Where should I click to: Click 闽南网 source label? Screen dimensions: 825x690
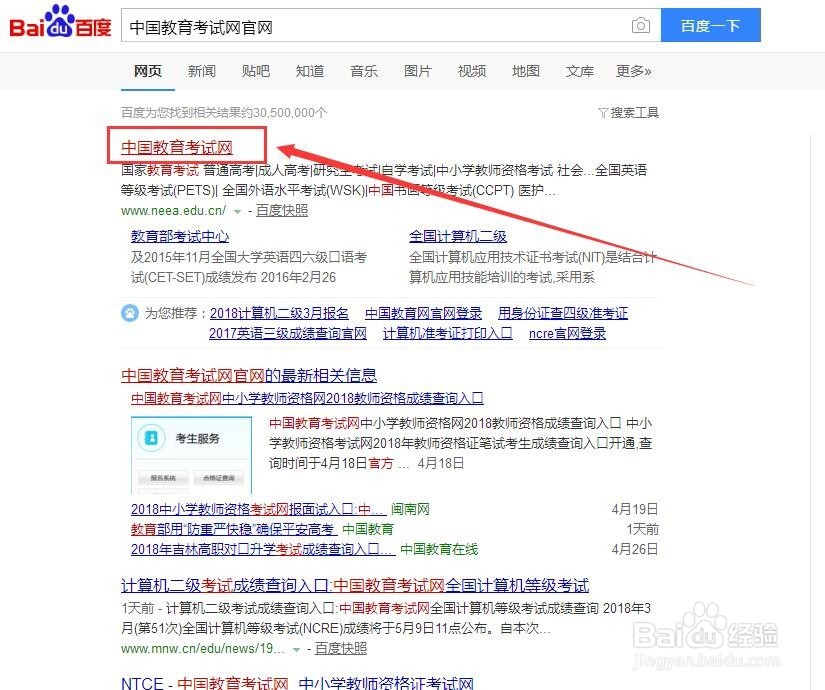(x=410, y=509)
